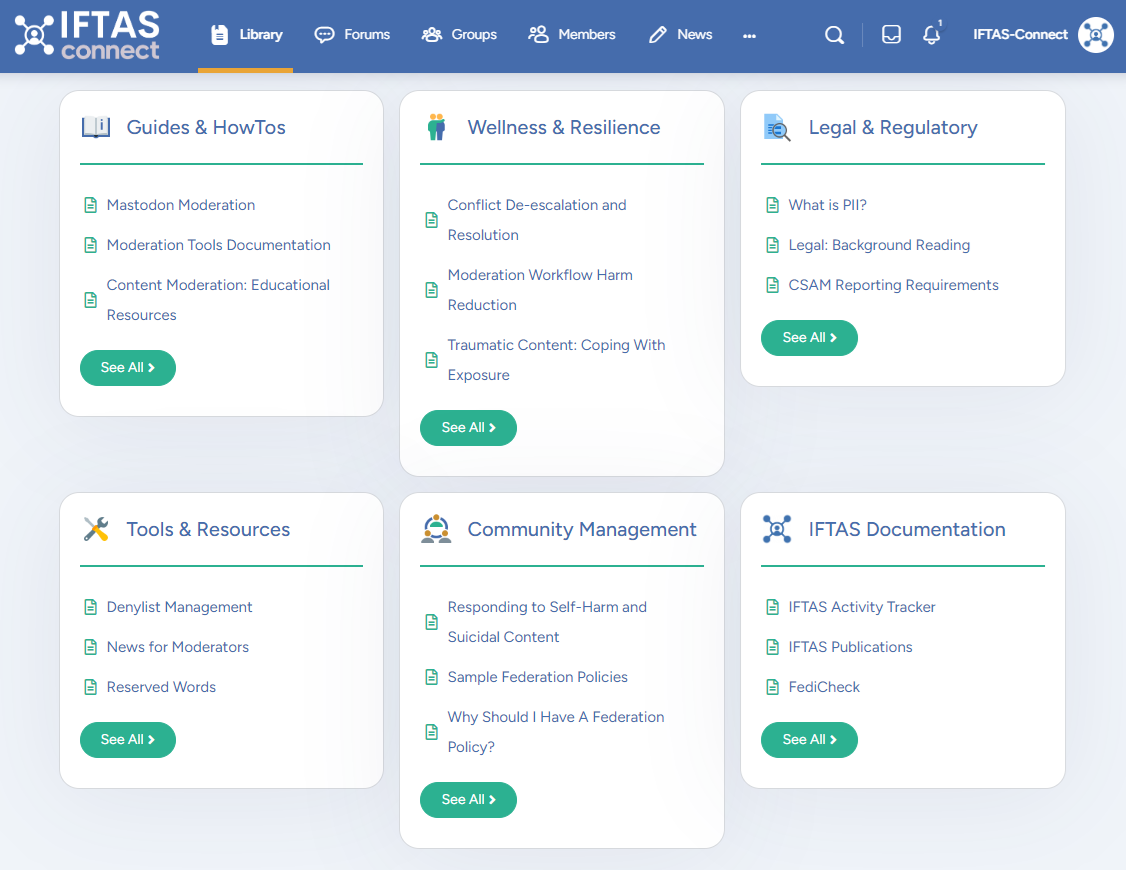Navigate to the Members section

tap(571, 34)
